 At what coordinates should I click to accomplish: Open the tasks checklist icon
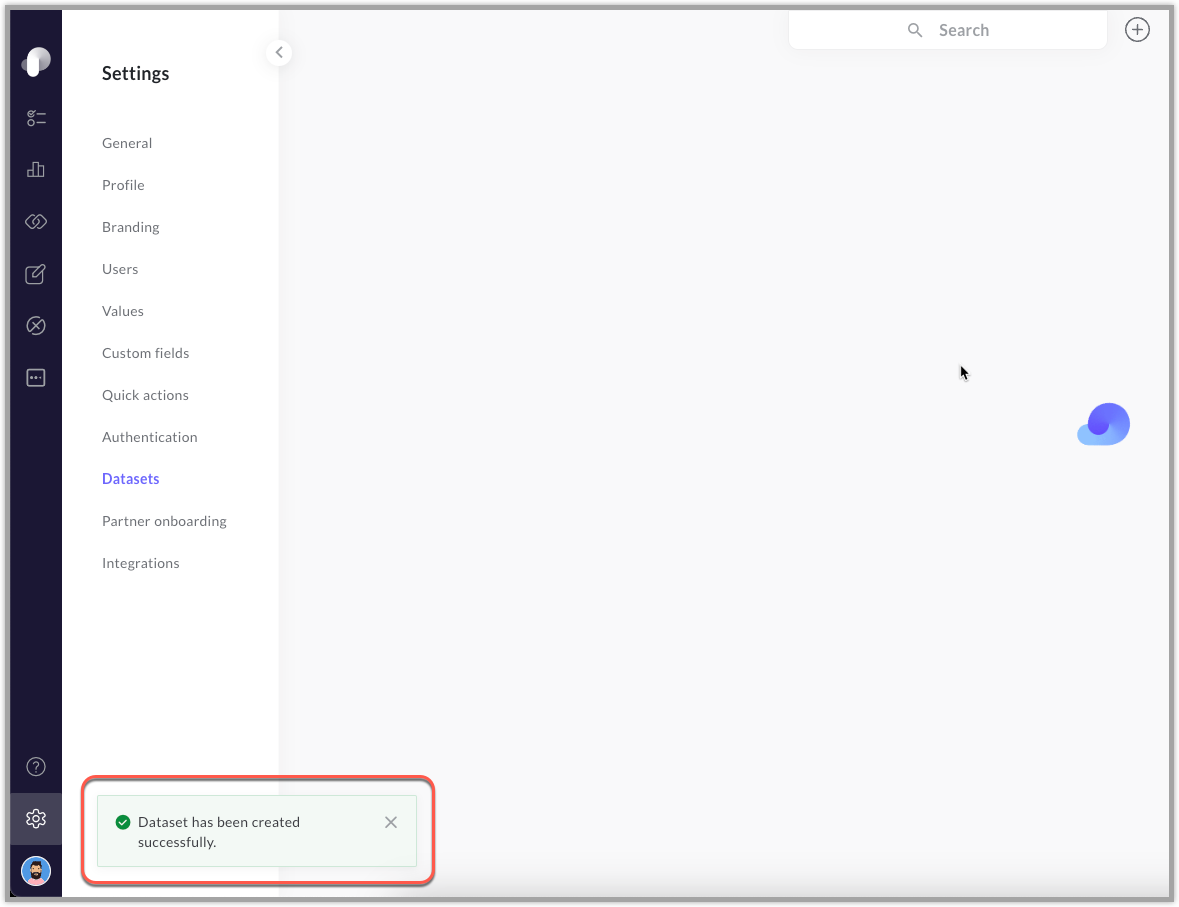[x=36, y=118]
